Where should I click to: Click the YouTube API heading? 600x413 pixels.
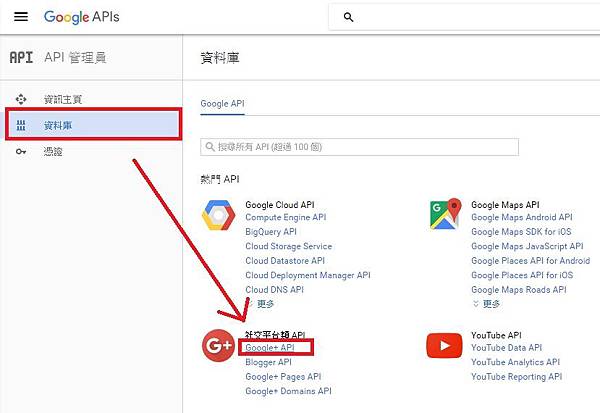[x=496, y=335]
